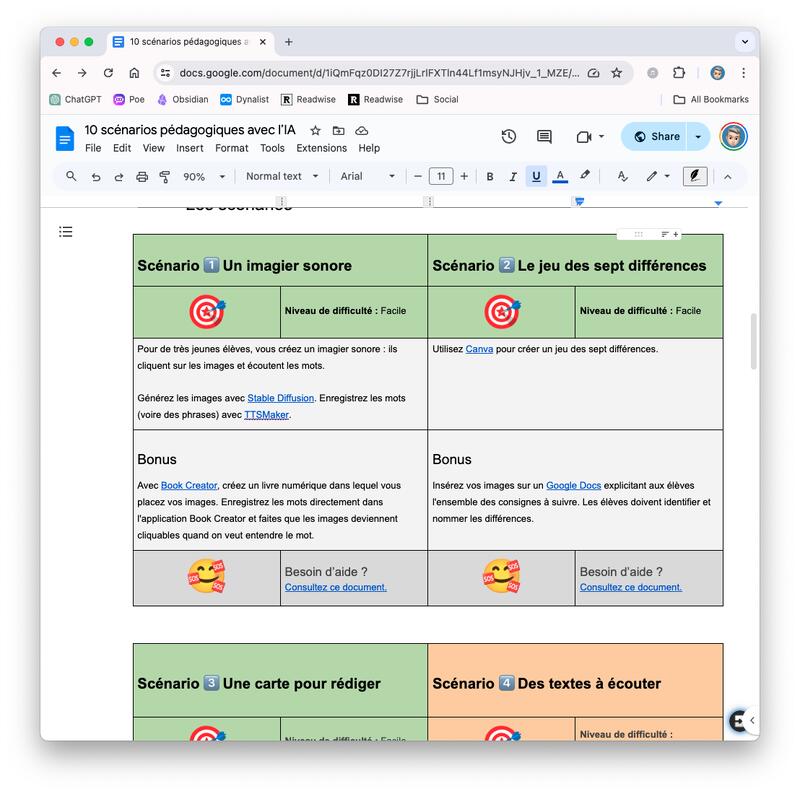Screen dimensions: 800x794
Task: Open Arial font dropdown
Action: coord(367,177)
